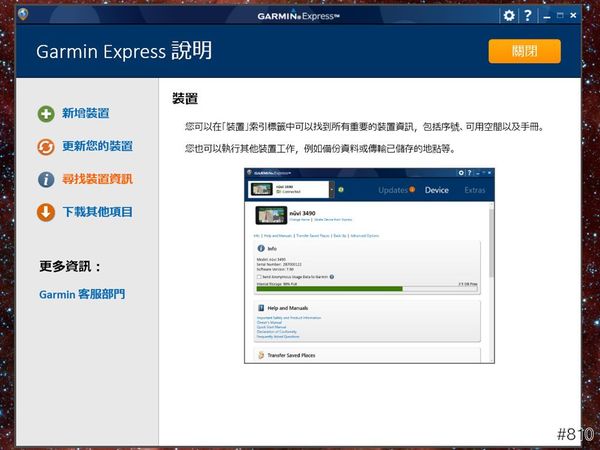Image resolution: width=600 pixels, height=450 pixels.
Task: Open help via the question mark icon
Action: pos(528,16)
